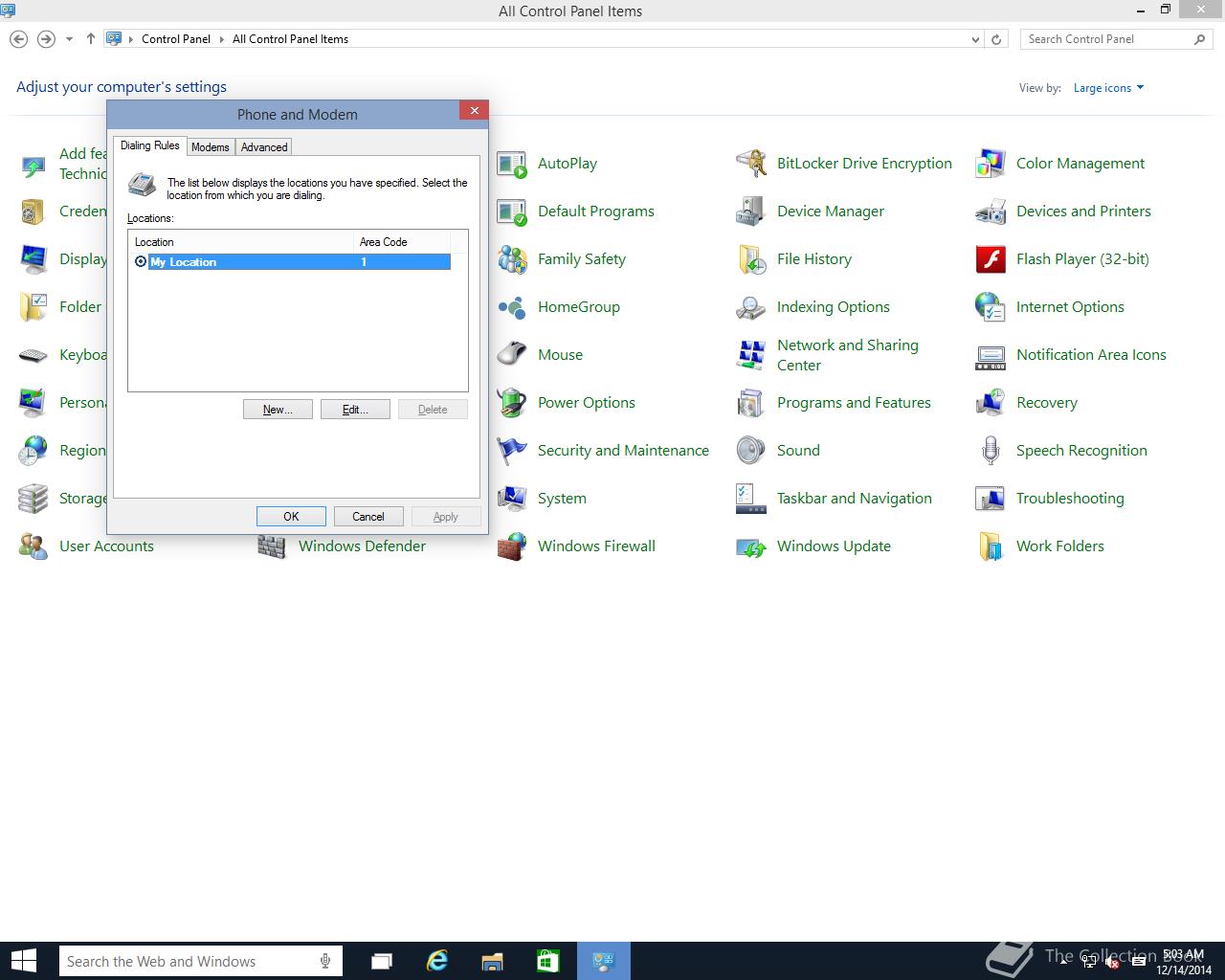This screenshot has width=1225, height=980.
Task: Open the System icon
Action: tap(512, 498)
